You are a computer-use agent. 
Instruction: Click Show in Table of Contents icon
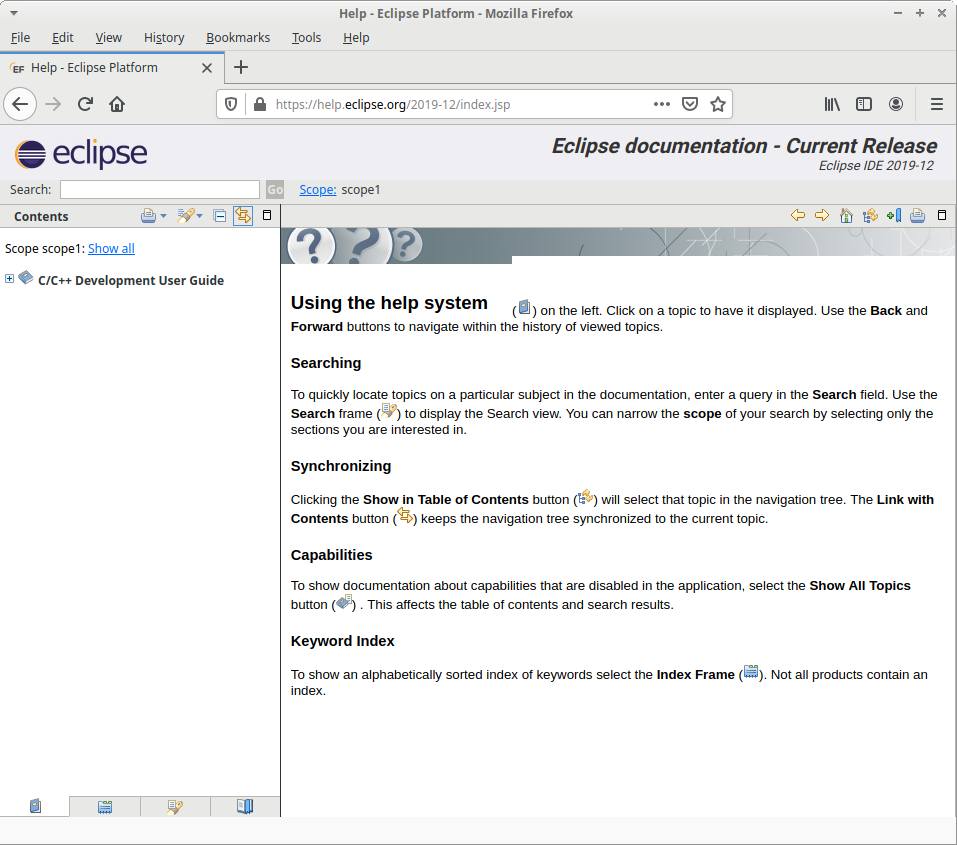point(870,216)
